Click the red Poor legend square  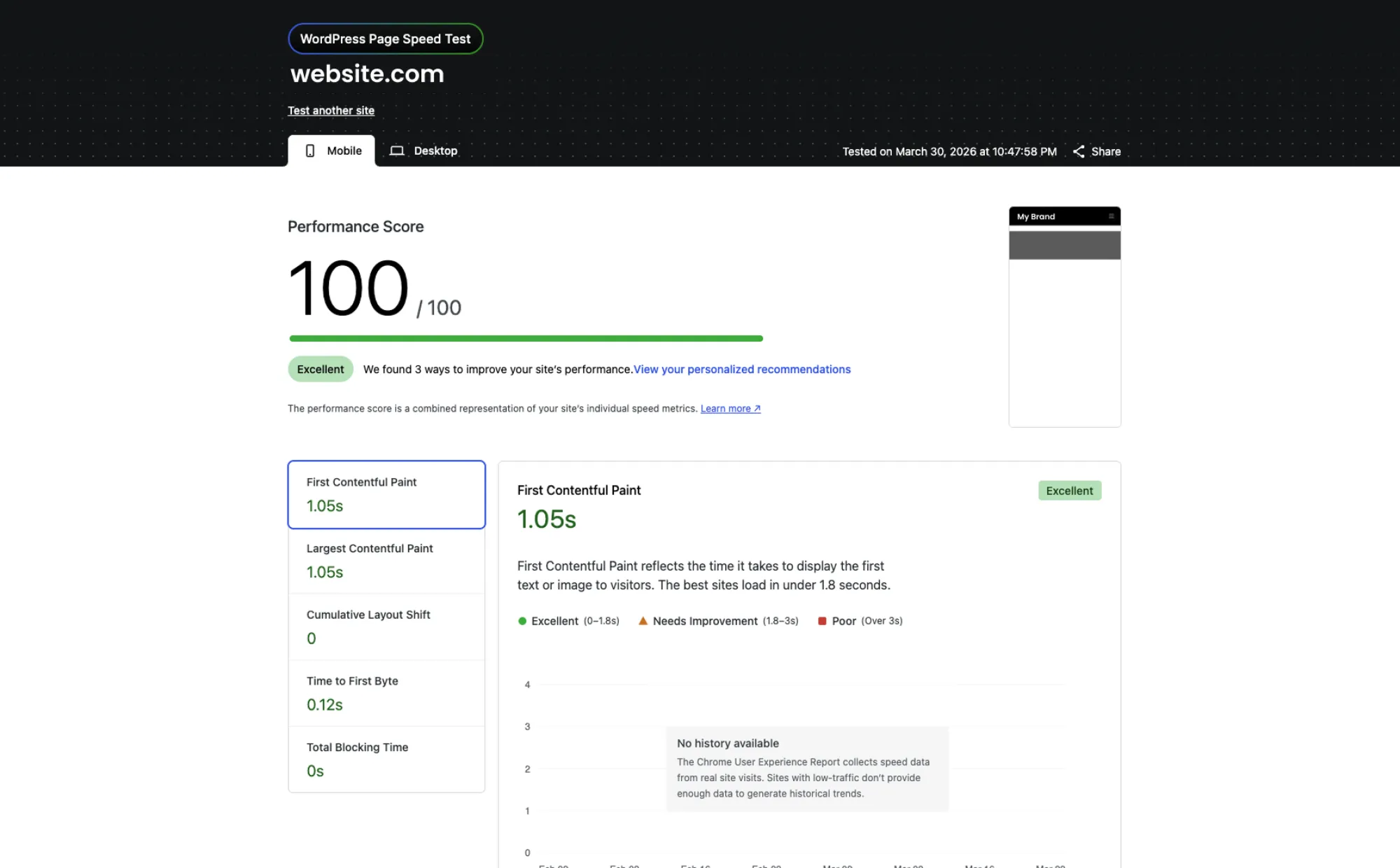pos(822,621)
